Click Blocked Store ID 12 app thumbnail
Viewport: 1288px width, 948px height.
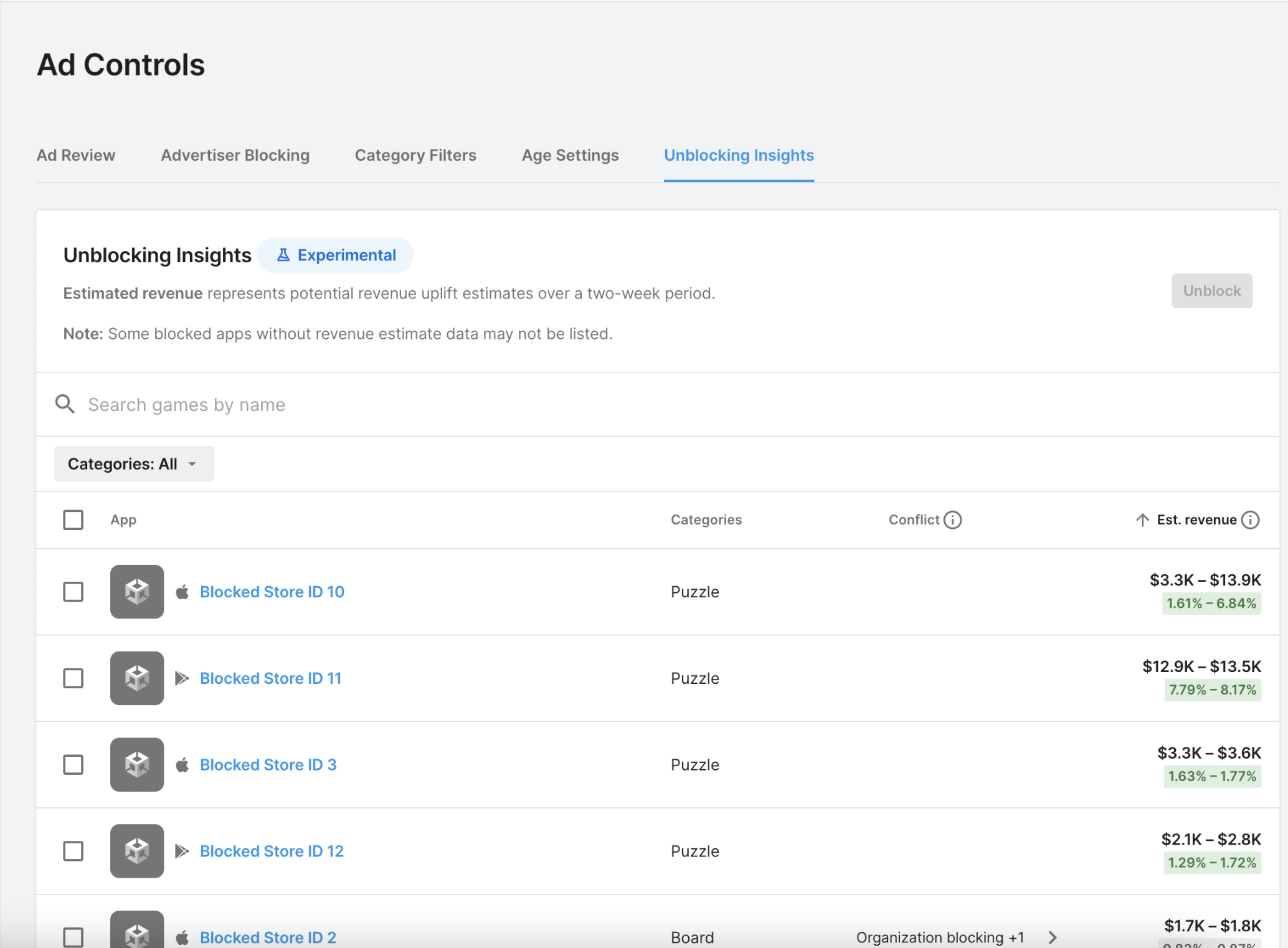(137, 851)
